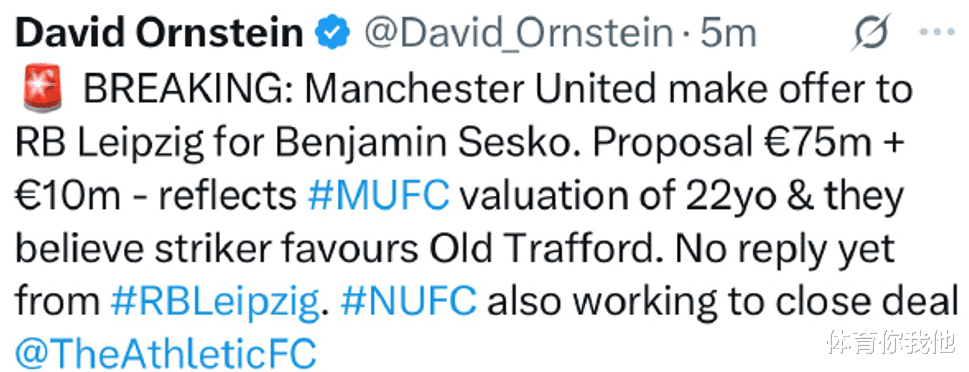
Task: Click the blue verified badge
Action: pyautogui.click(x=334, y=33)
